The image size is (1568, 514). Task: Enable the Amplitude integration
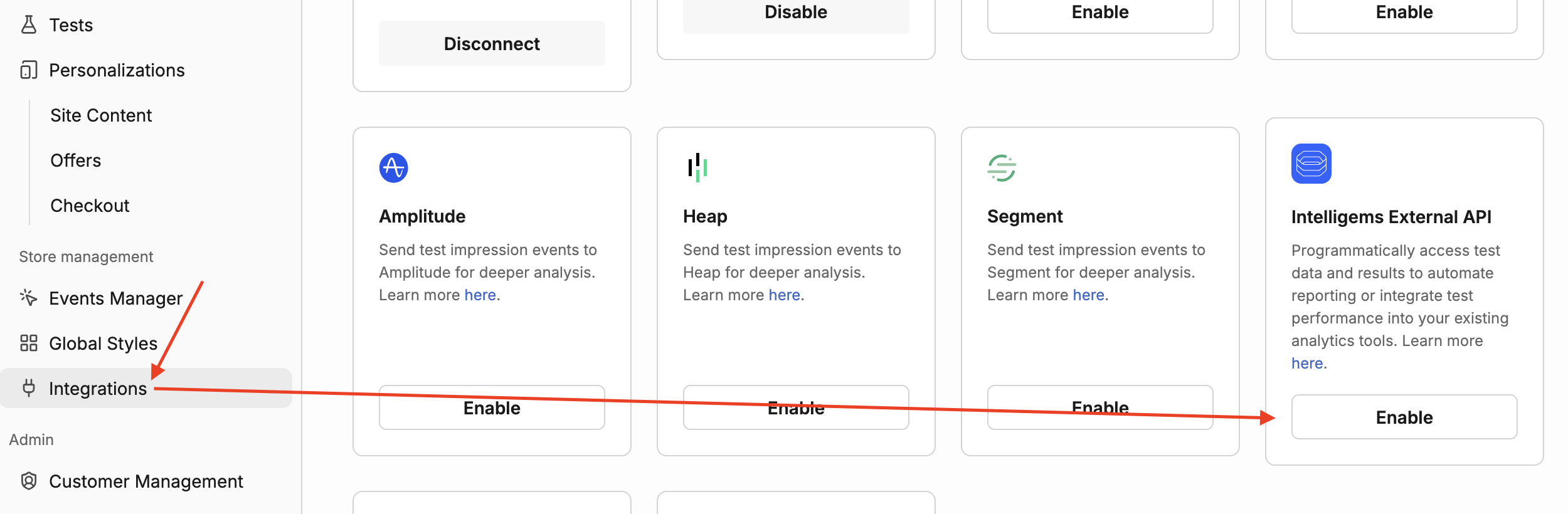click(x=492, y=408)
